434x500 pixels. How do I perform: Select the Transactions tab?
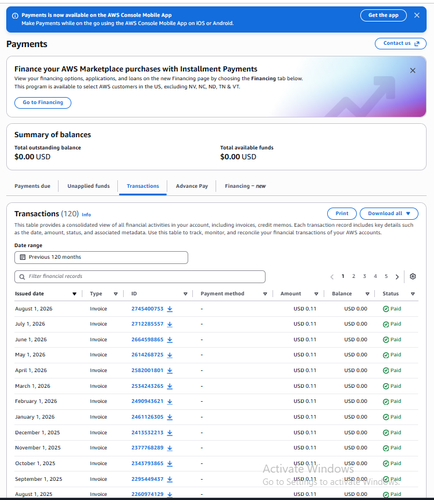(x=143, y=186)
